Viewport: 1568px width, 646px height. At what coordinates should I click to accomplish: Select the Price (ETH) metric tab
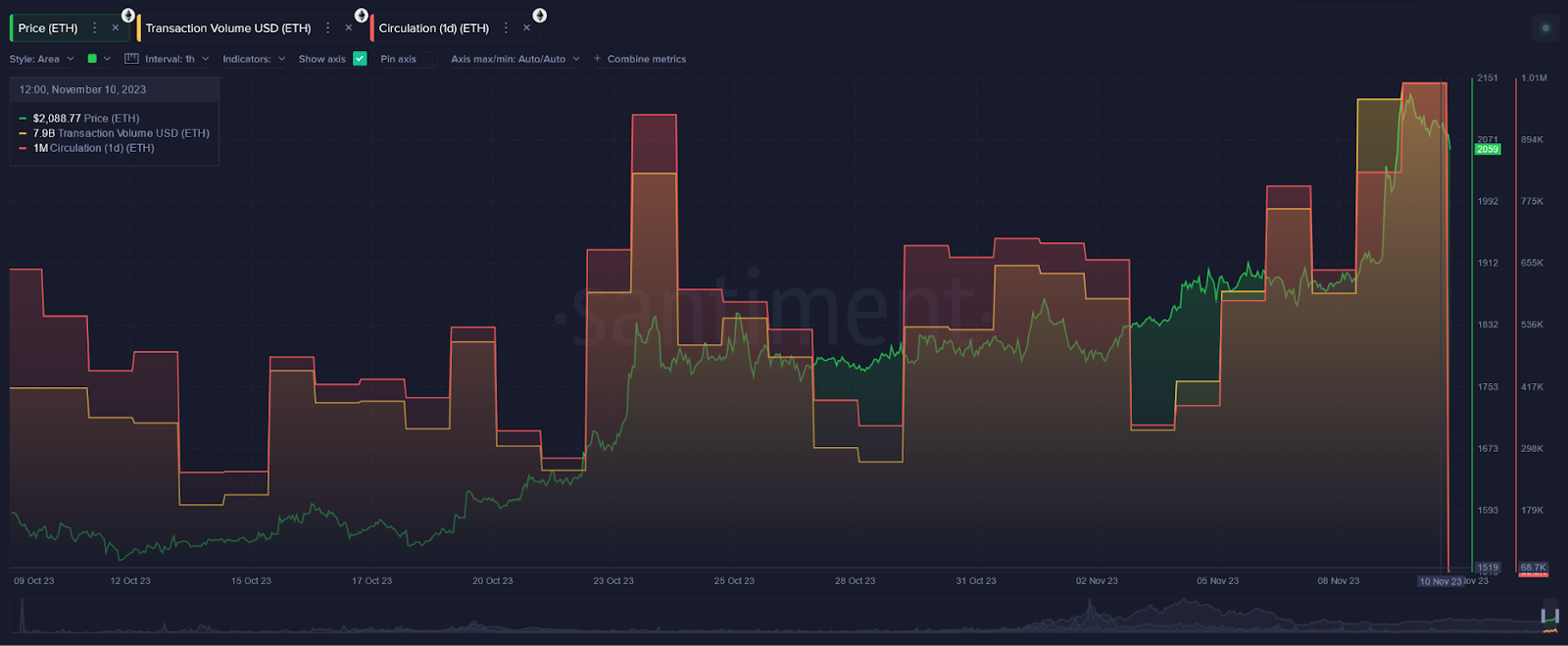coord(48,28)
